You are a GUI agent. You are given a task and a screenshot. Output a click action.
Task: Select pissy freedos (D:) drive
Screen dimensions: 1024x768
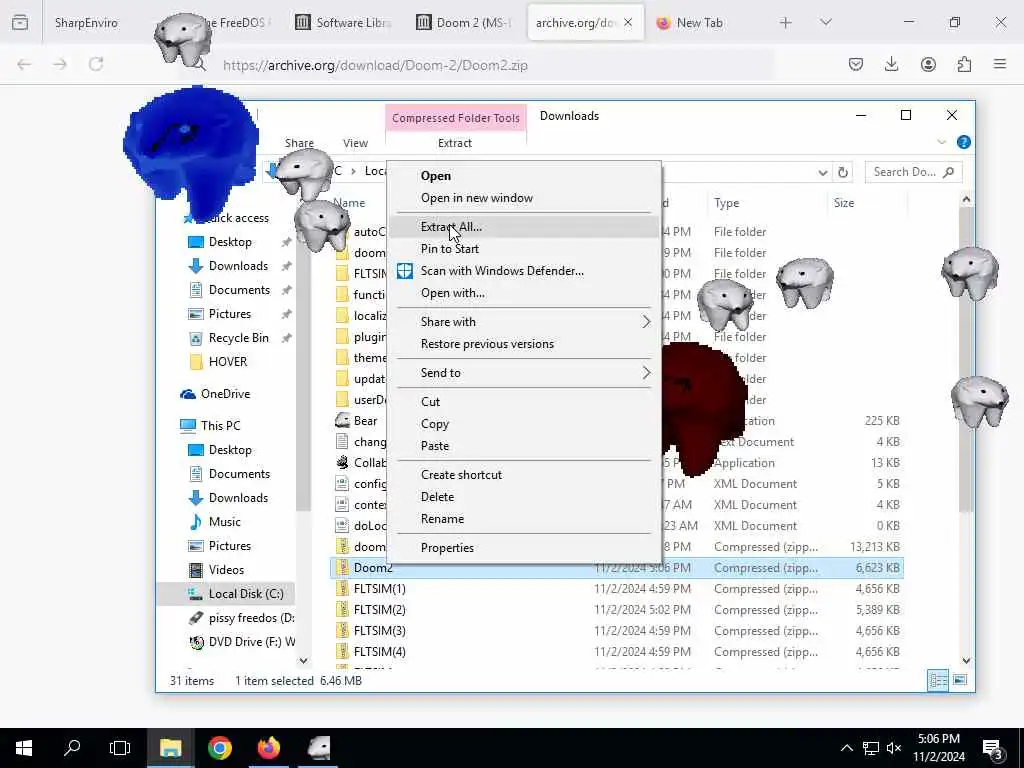click(x=251, y=618)
